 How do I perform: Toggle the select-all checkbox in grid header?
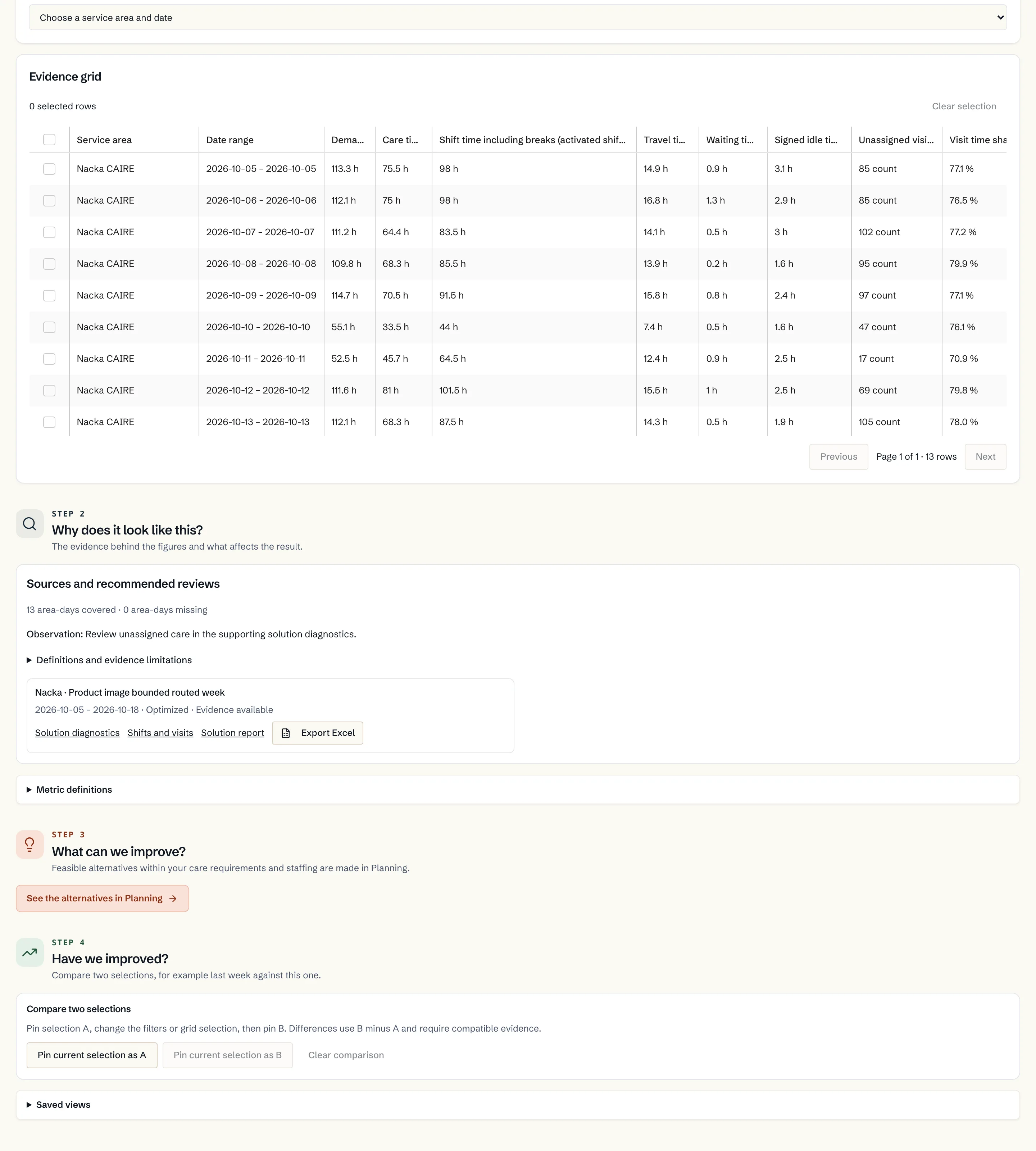click(50, 140)
